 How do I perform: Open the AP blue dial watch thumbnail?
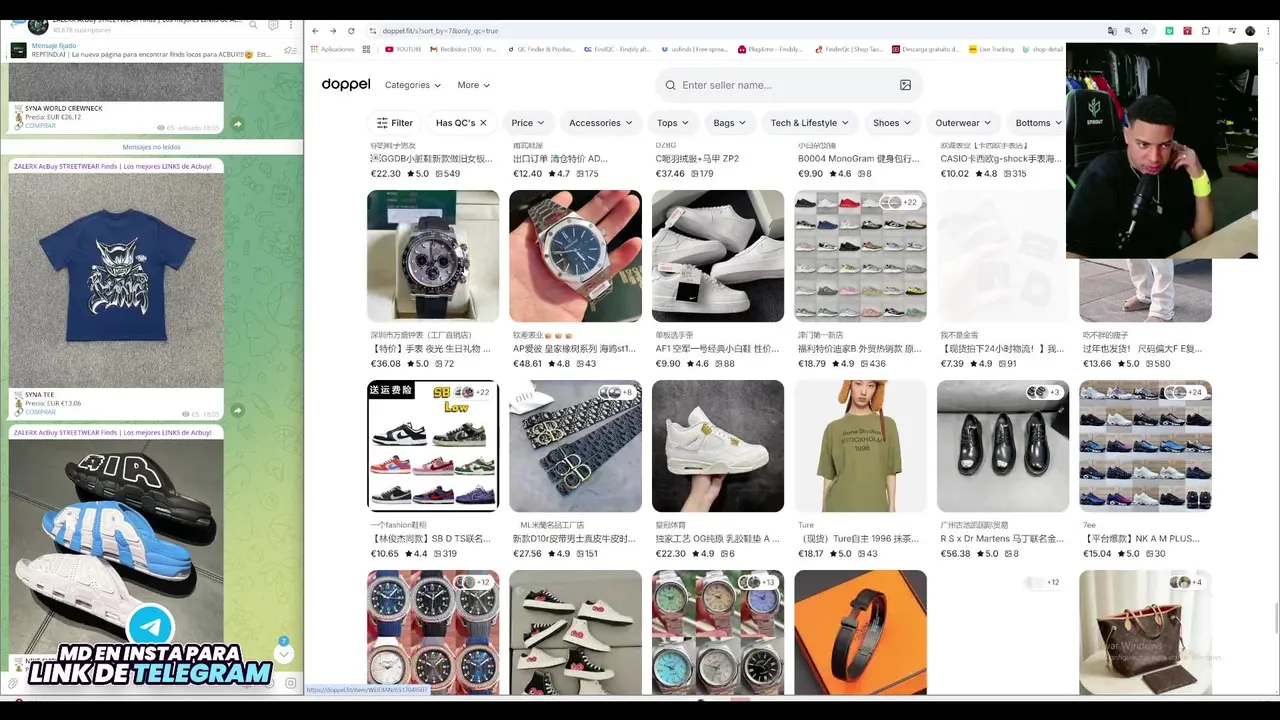(x=575, y=256)
